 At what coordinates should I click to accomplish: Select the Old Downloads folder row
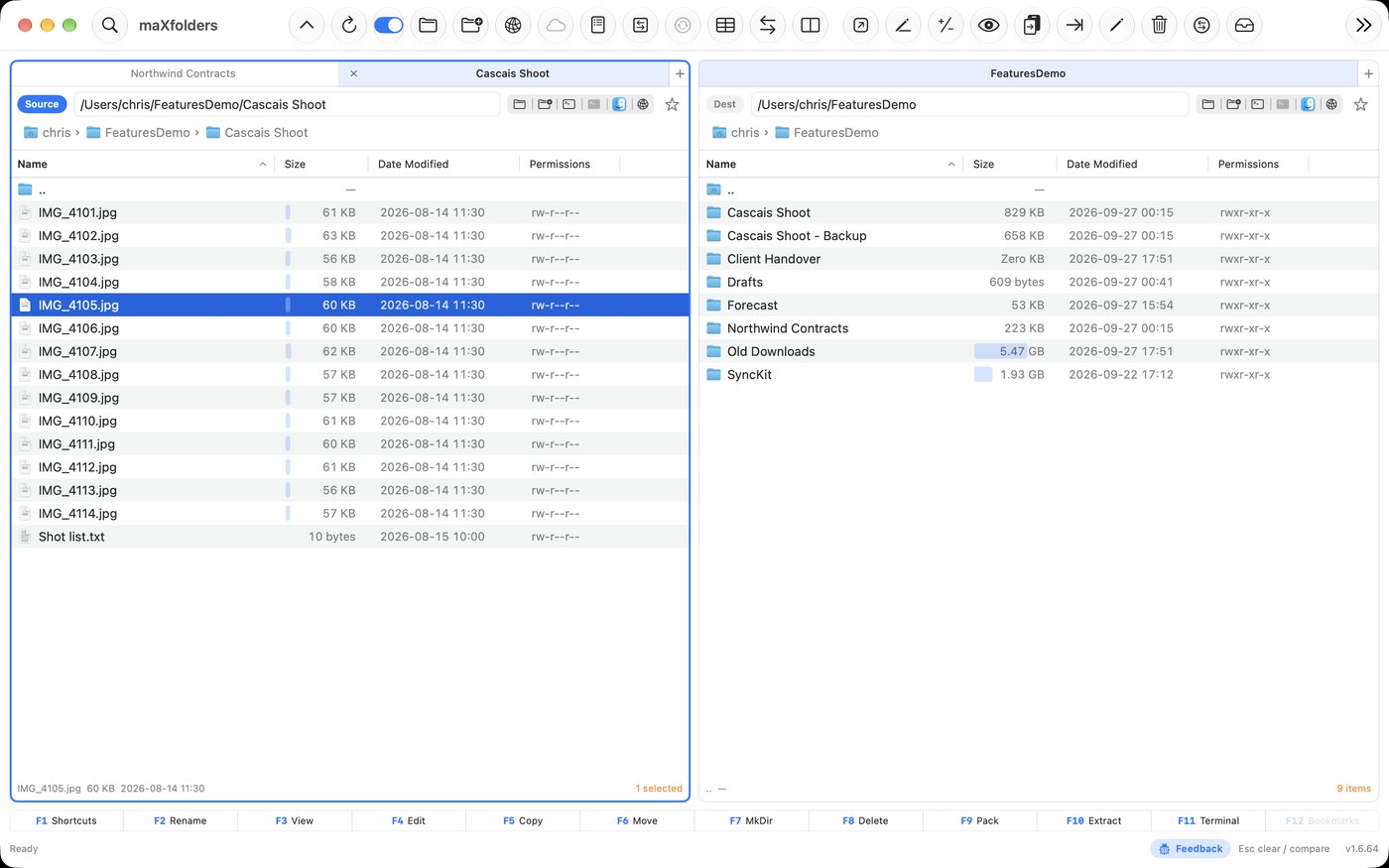coord(1039,351)
